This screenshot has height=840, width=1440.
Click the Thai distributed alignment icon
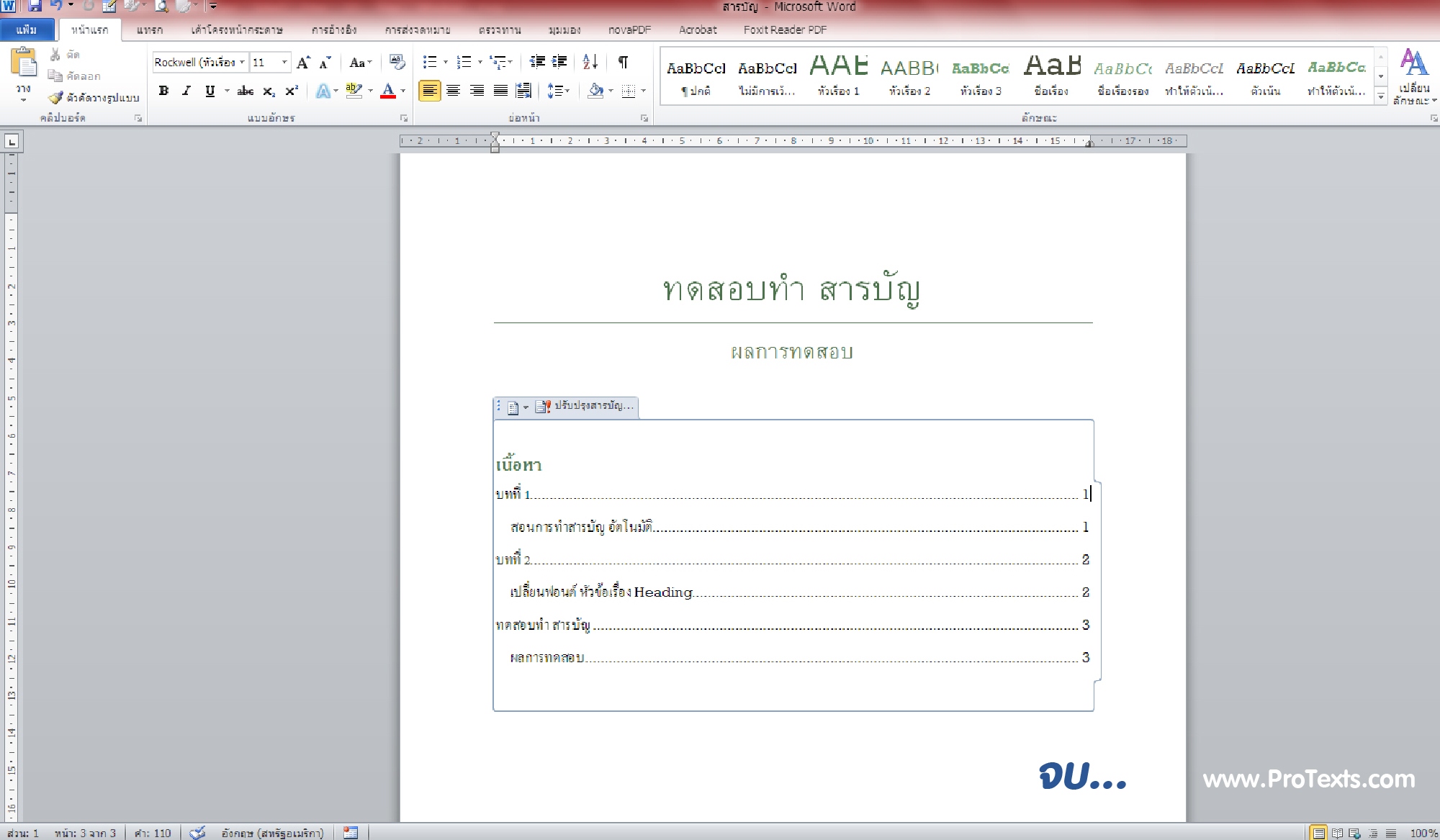[523, 91]
